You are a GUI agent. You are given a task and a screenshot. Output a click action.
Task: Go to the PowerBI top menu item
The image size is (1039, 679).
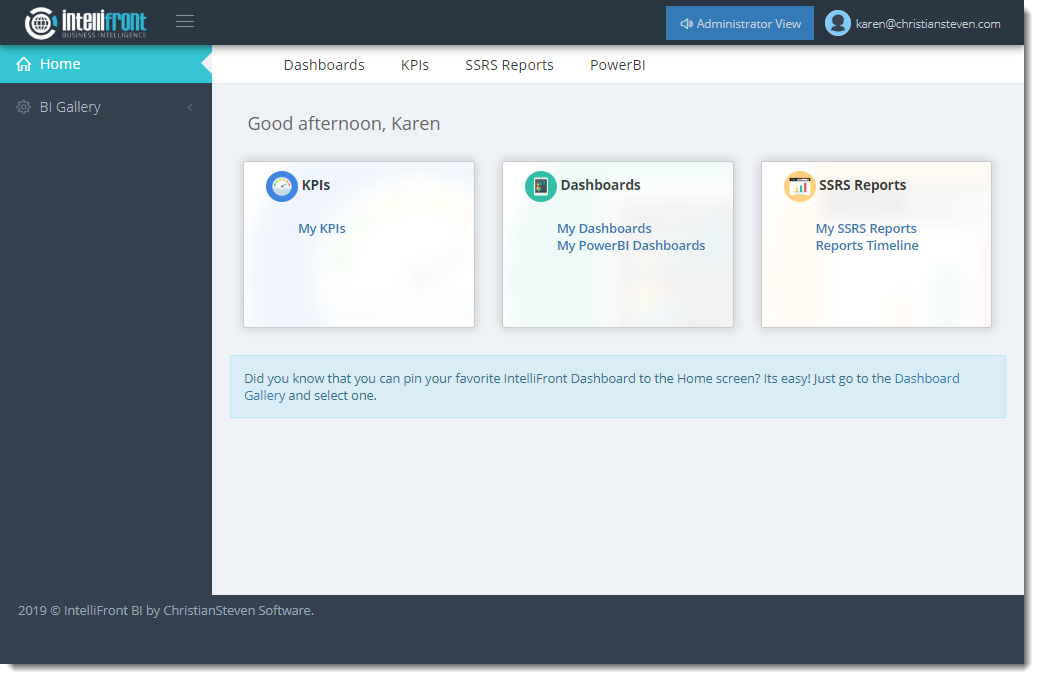point(617,65)
